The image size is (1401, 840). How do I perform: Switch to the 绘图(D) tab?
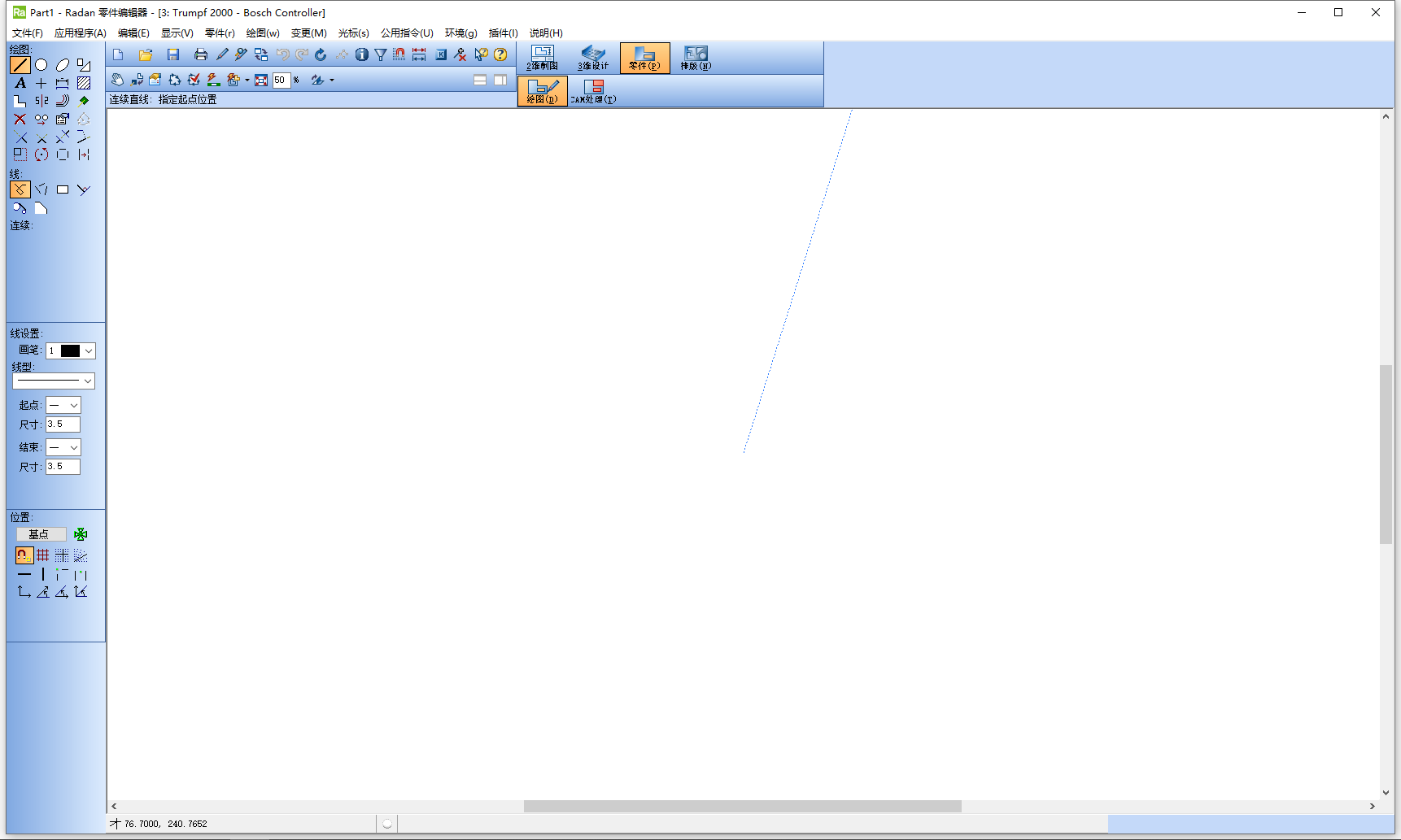(543, 91)
